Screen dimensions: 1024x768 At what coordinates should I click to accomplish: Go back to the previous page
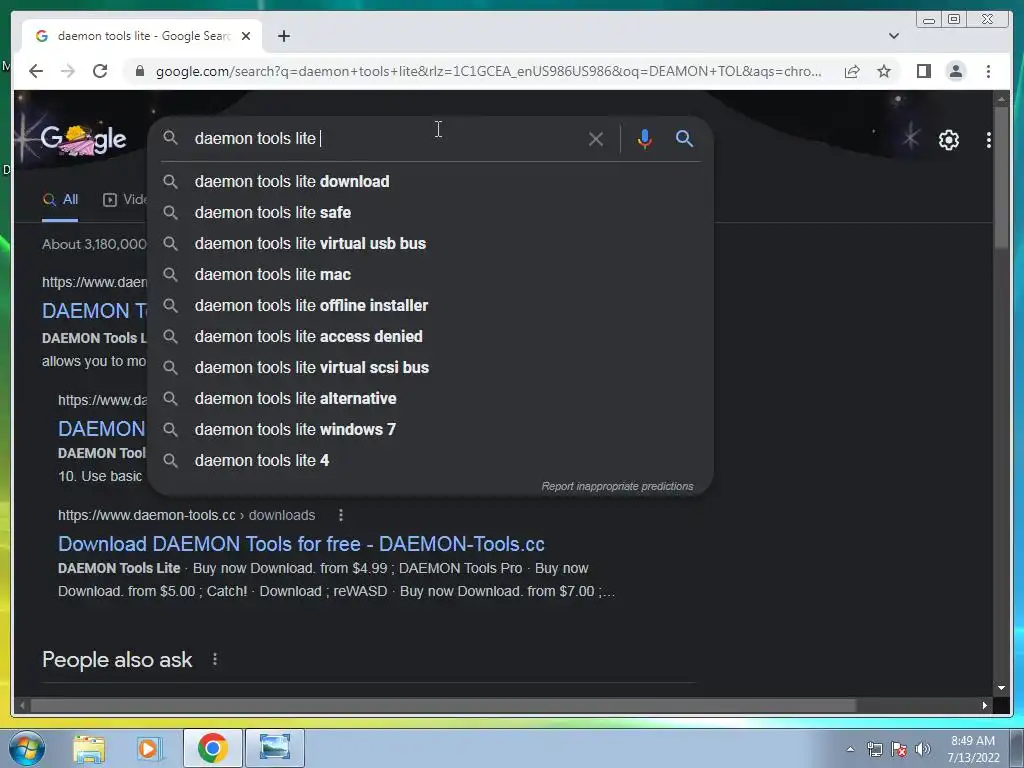click(36, 71)
